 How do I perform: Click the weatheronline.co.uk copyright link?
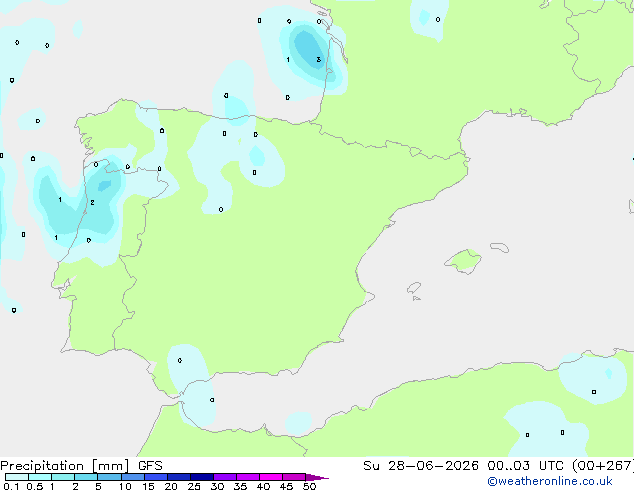pyautogui.click(x=550, y=481)
